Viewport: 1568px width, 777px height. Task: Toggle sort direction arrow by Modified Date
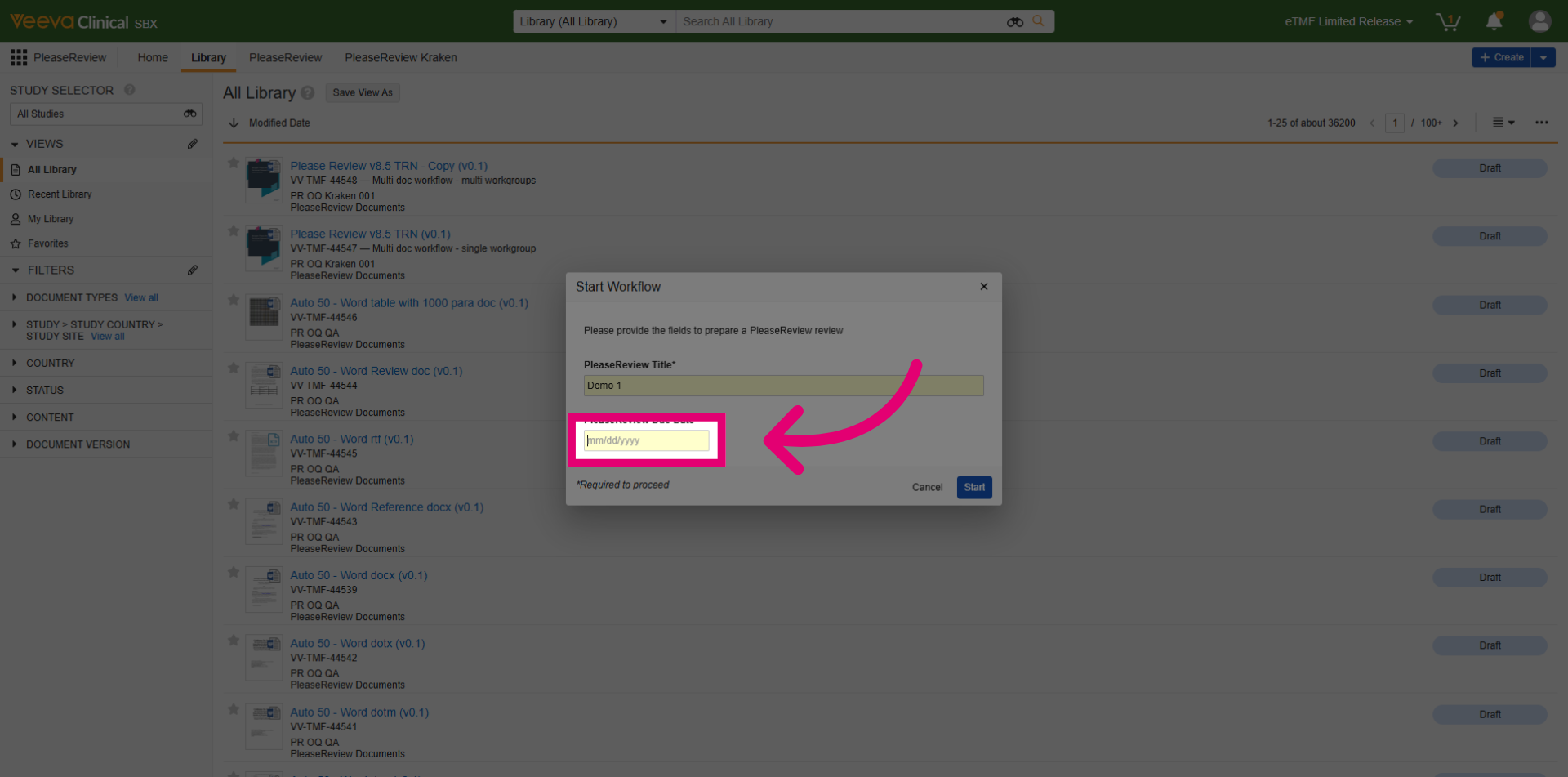(x=234, y=123)
